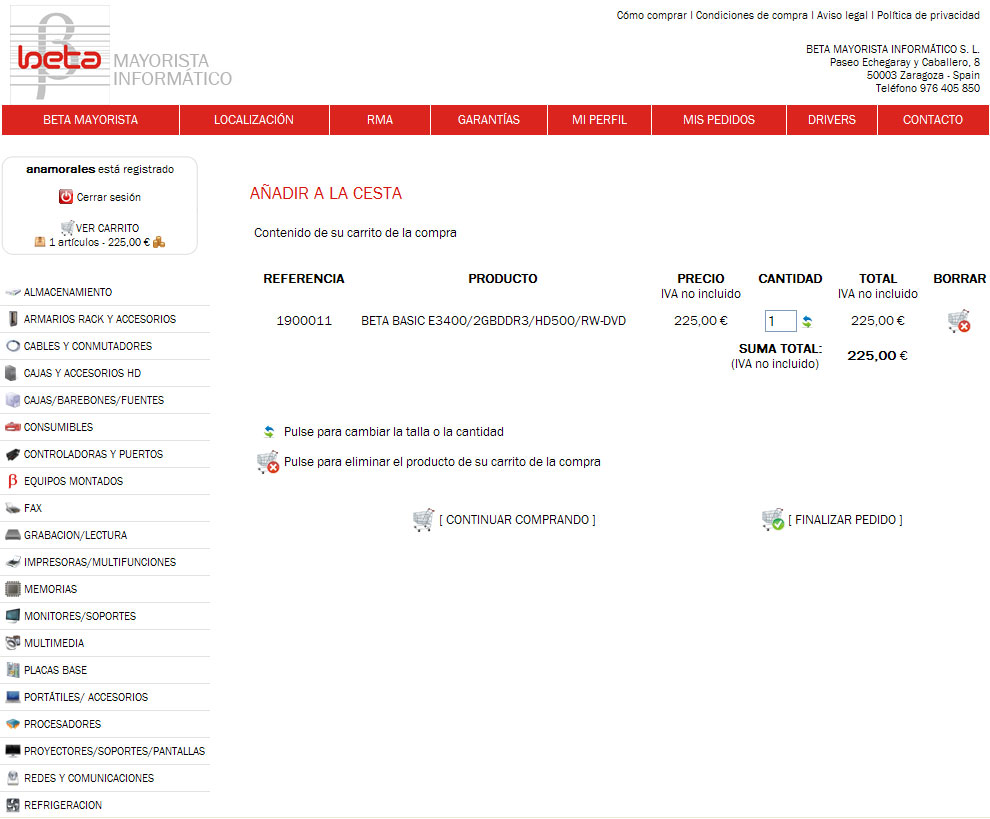Click the CONSUMIBLES red cartridge icon

[x=13, y=427]
